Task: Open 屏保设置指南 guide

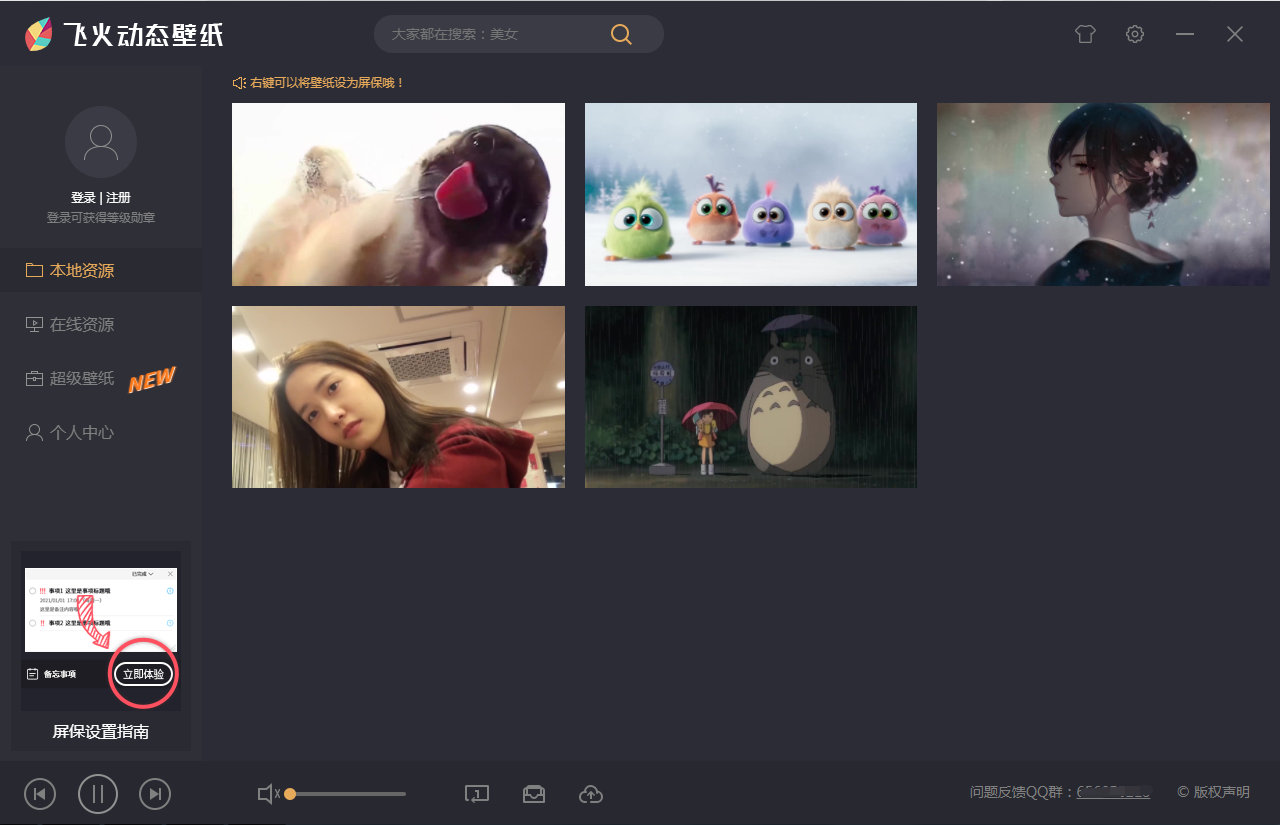Action: click(x=101, y=732)
